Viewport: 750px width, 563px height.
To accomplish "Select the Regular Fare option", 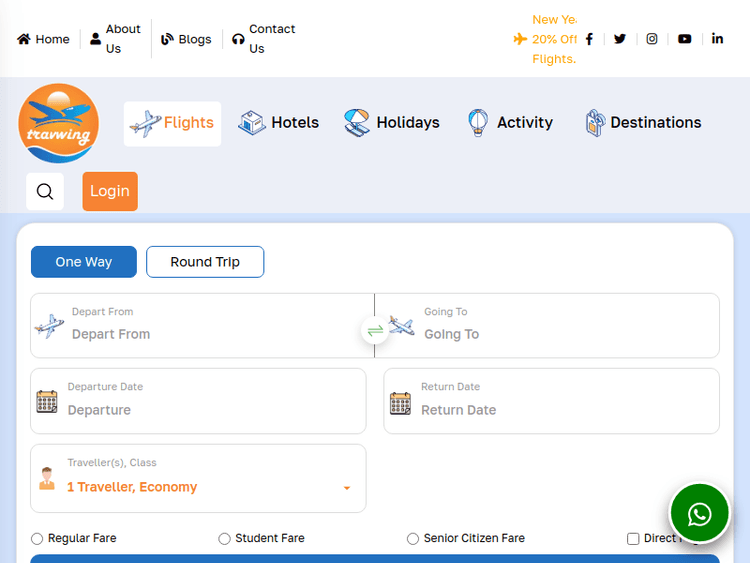I will click(37, 539).
